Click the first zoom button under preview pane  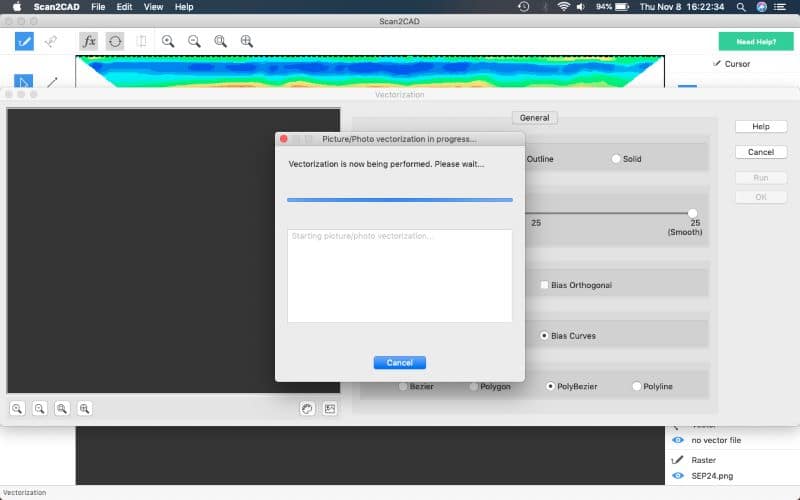[x=18, y=408]
